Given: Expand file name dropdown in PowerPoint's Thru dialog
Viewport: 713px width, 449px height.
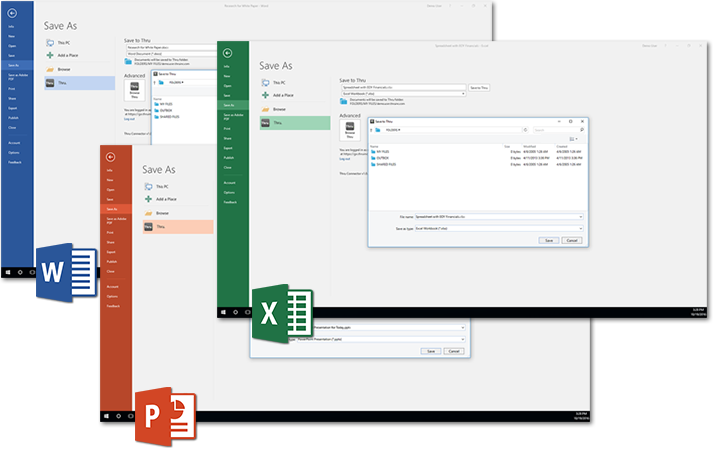Looking at the screenshot, I should pos(463,328).
